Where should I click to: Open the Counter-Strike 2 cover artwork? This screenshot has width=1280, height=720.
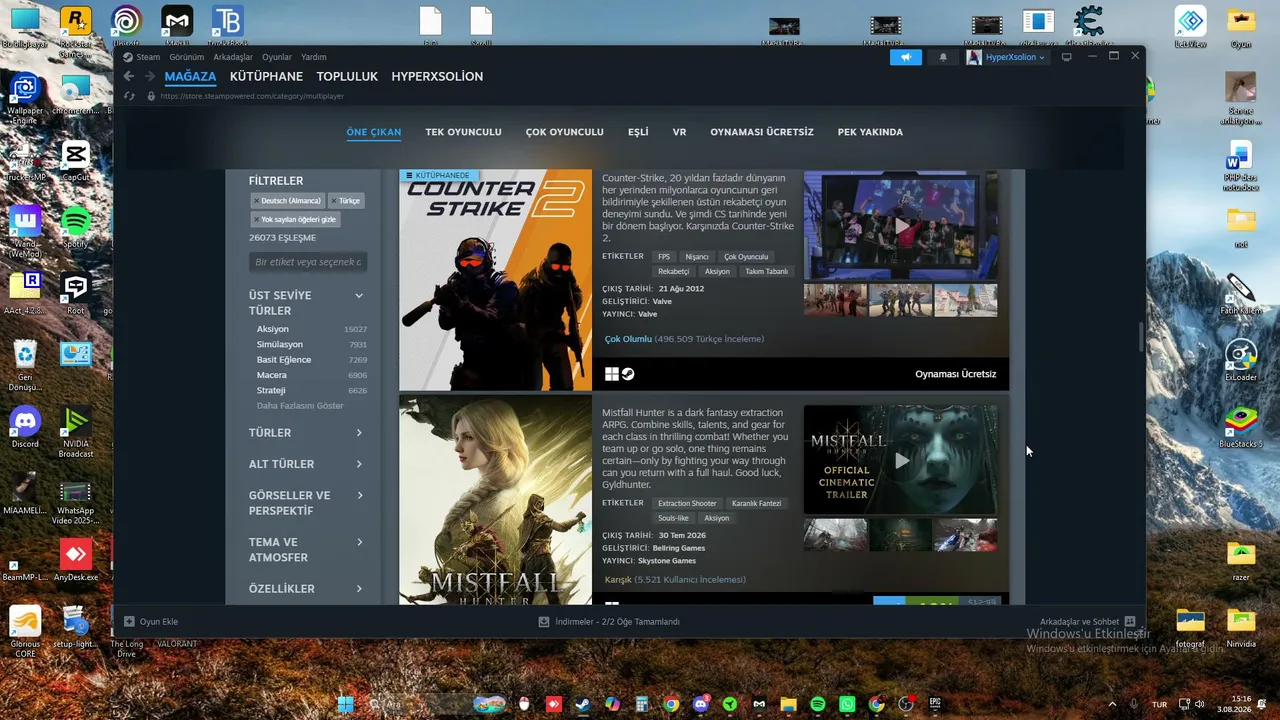point(496,280)
